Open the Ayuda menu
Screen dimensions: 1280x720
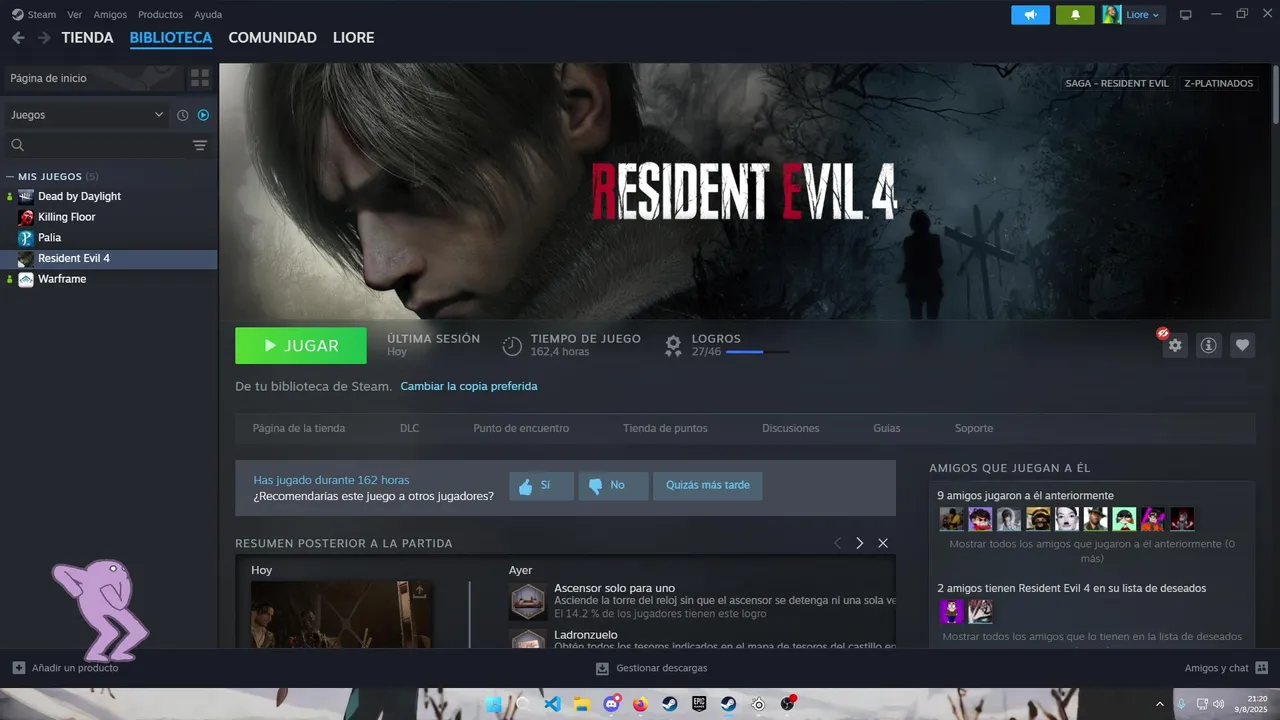pos(208,14)
